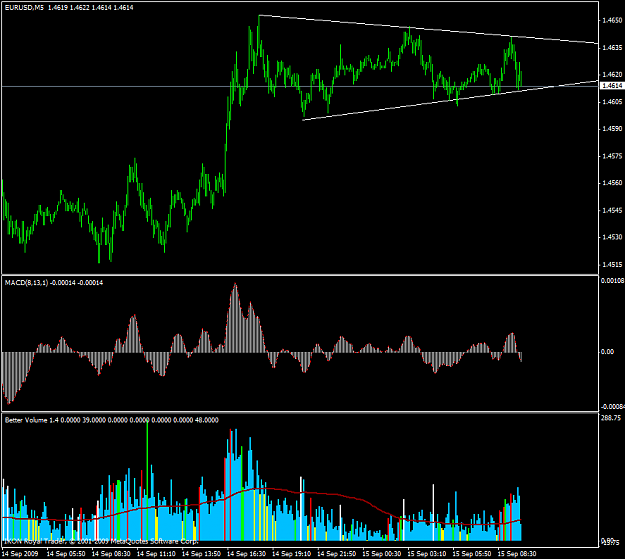The image size is (625, 559).
Task: Click the 14 Sep 11:10 time label
Action: 156,554
